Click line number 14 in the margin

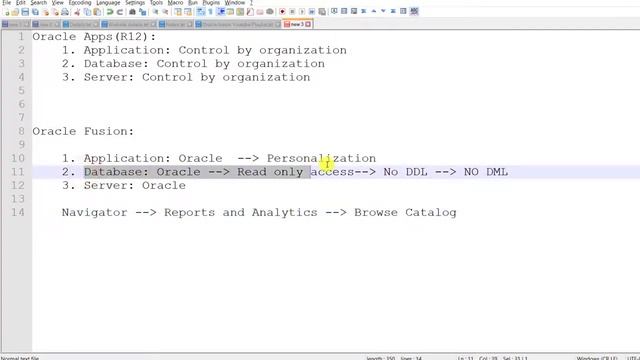pos(18,213)
